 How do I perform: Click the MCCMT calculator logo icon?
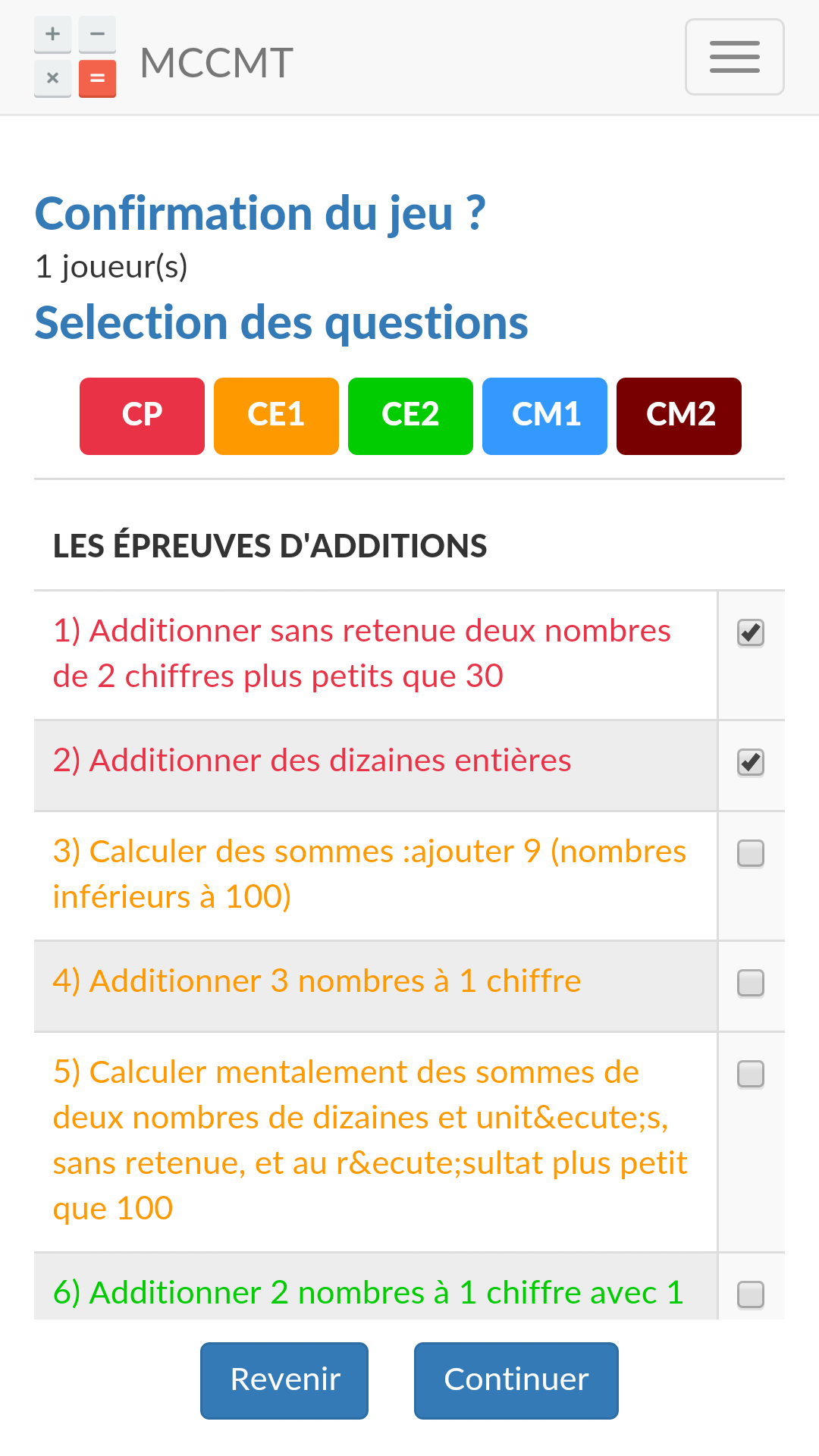pos(75,57)
